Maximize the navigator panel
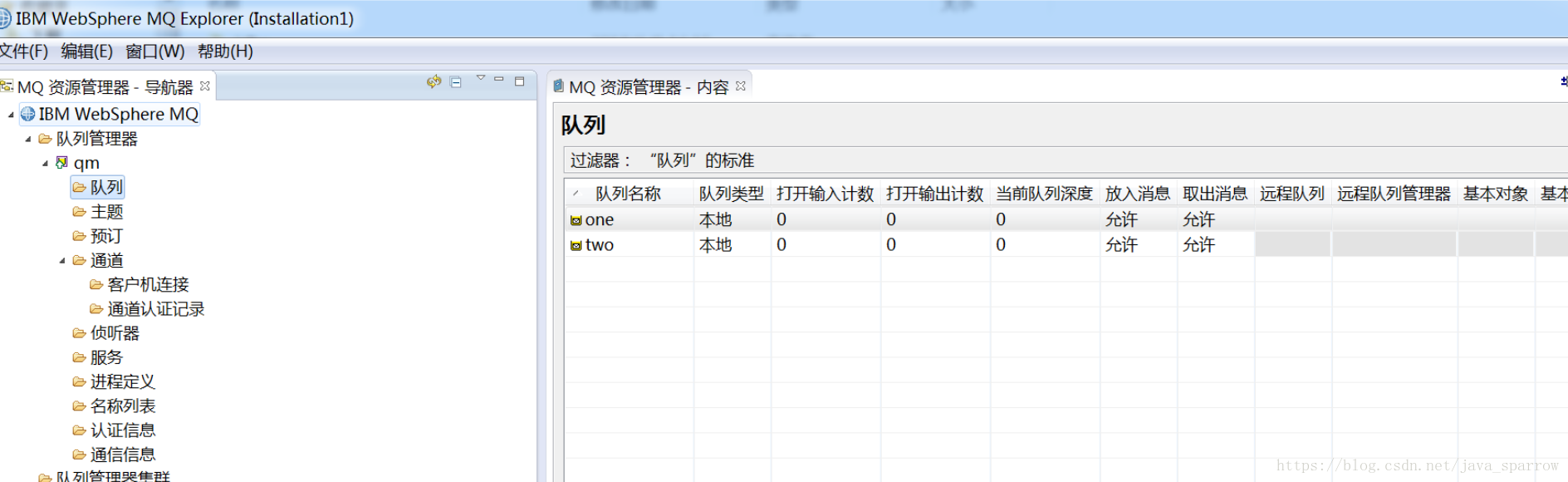Screen dimensions: 1568x482 (x=520, y=81)
